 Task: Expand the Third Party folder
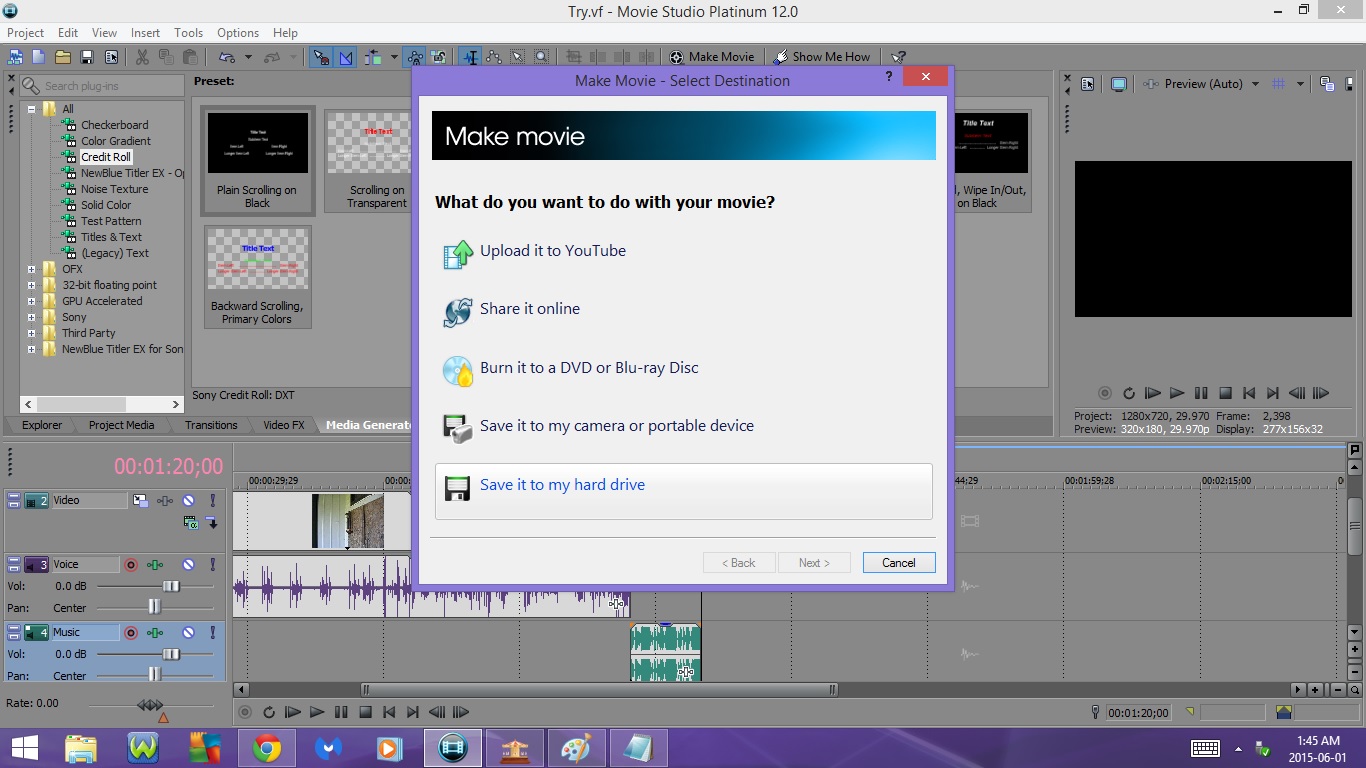coord(31,333)
